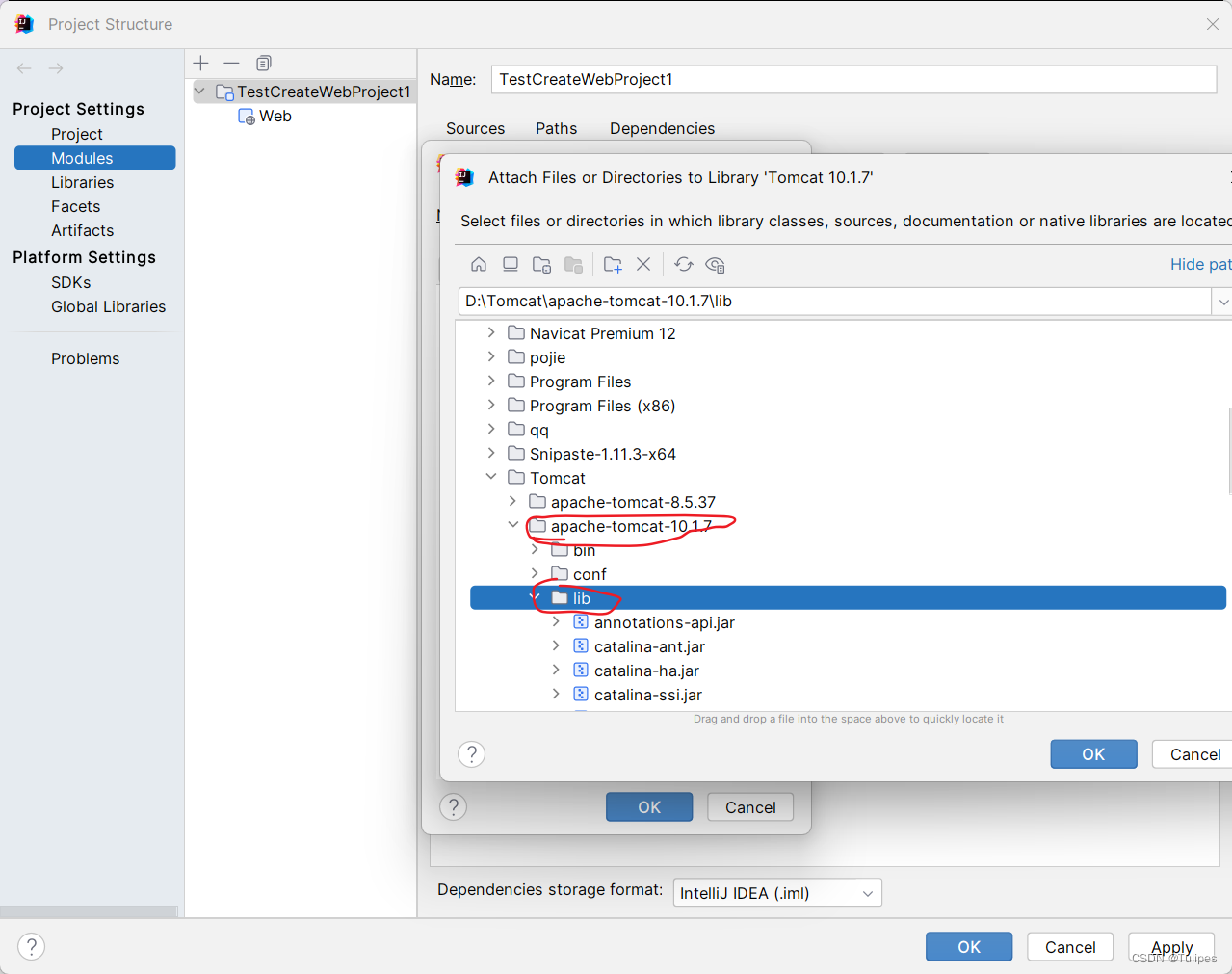Jump to Desktop directory icon
Viewport: 1232px width, 974px height.
click(x=511, y=264)
